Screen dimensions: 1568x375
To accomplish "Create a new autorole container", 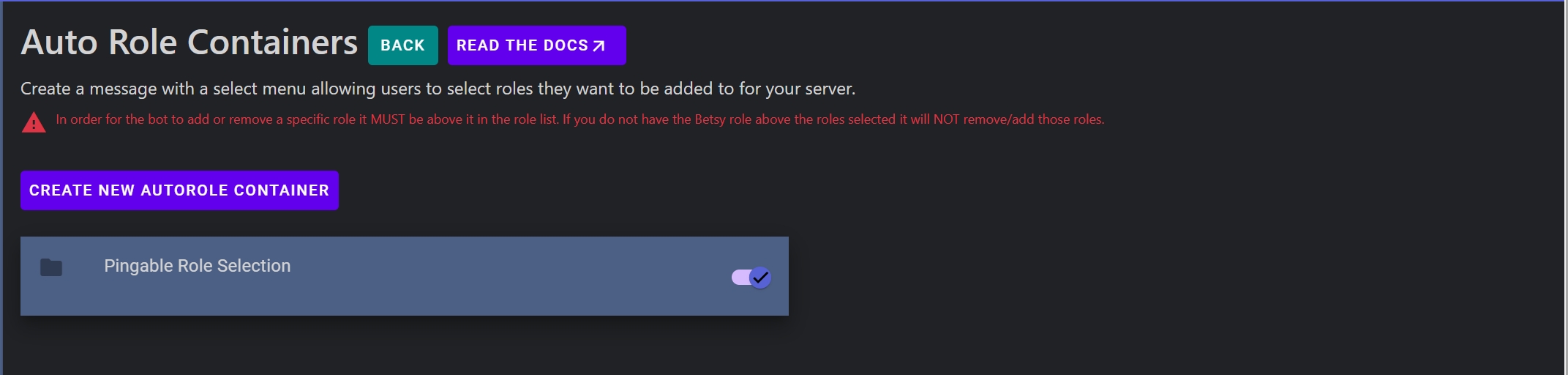I will tap(179, 190).
